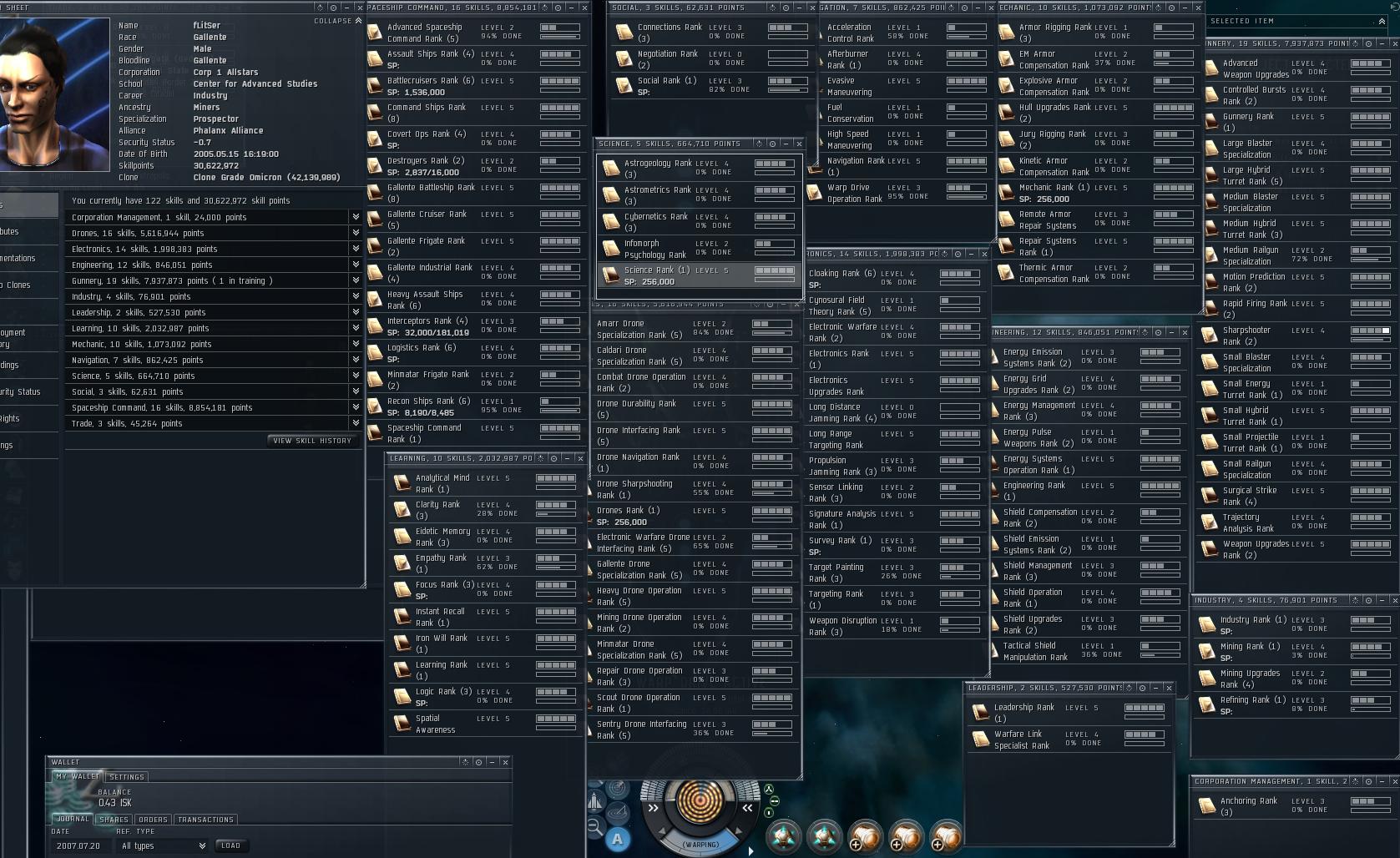
Task: Click the Warp Drive Operation book icon
Action: point(814,193)
